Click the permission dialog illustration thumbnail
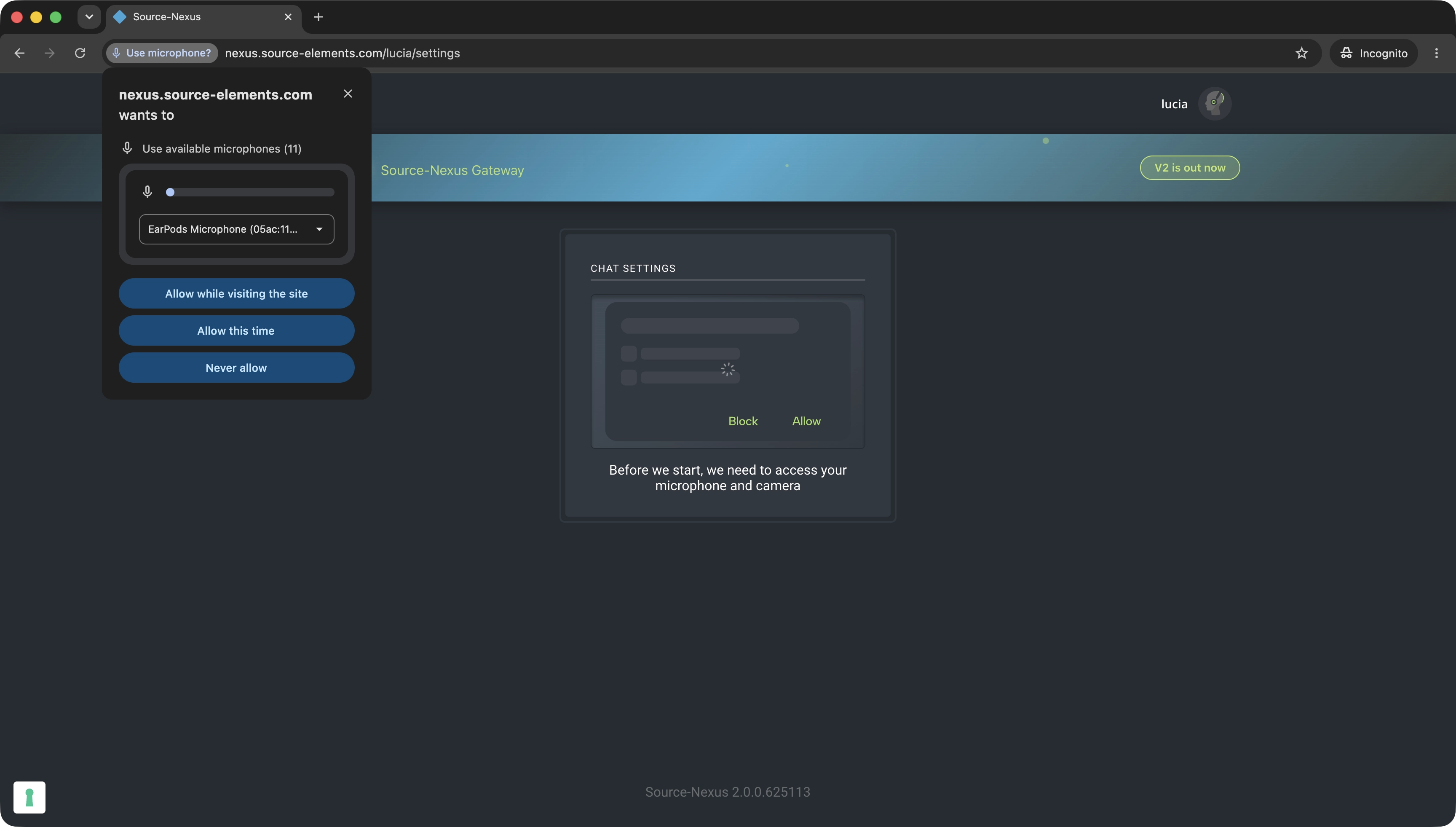 pos(728,371)
